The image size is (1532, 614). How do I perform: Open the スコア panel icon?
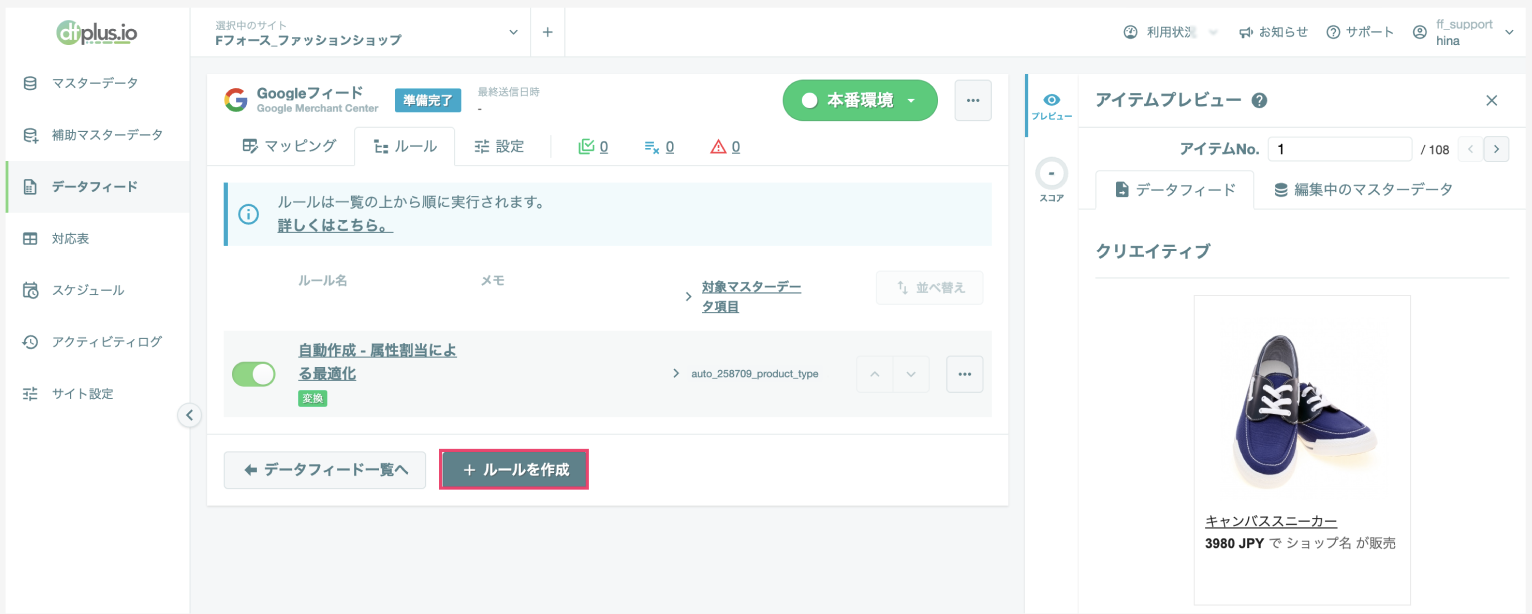[x=1051, y=180]
